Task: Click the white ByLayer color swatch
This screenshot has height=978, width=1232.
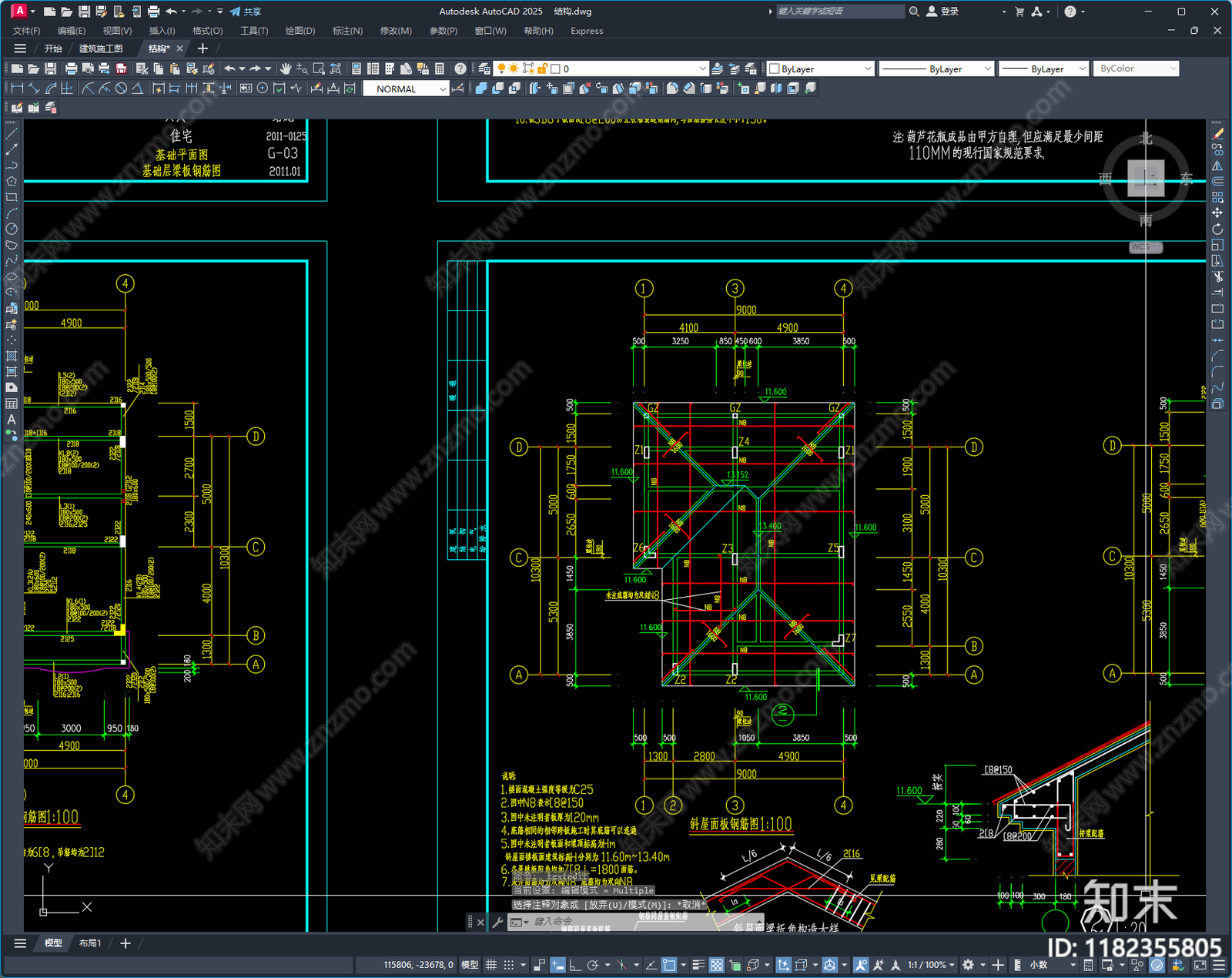Action: pos(775,69)
